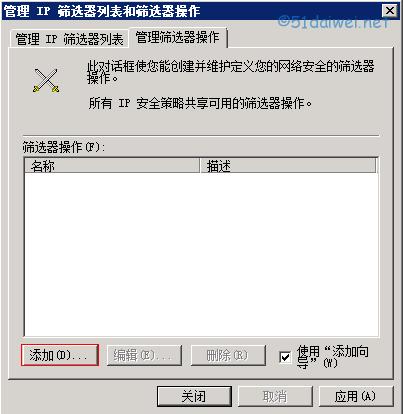
Task: Click the 编辑(E)... button
Action: click(x=144, y=355)
